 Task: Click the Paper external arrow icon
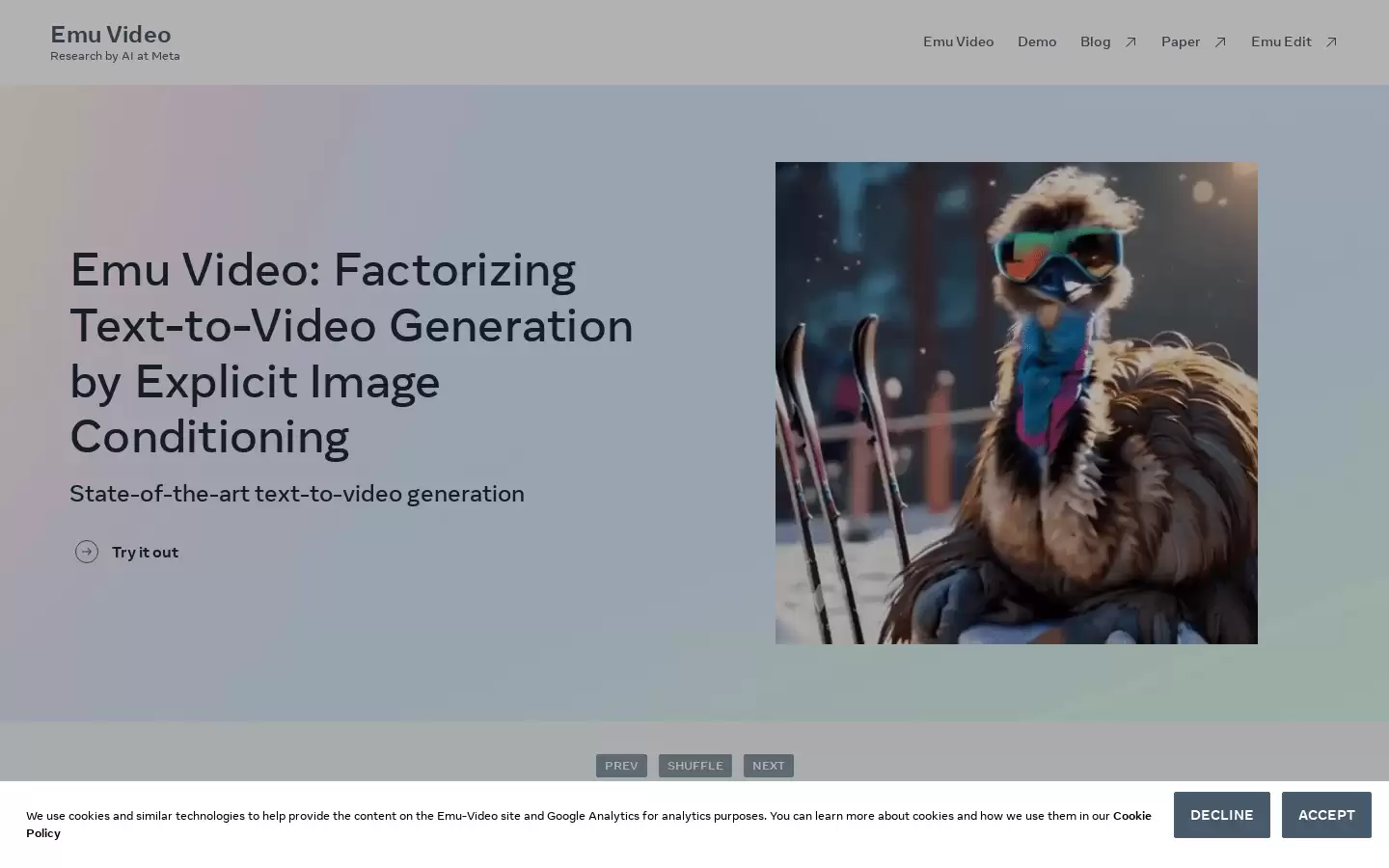point(1220,42)
